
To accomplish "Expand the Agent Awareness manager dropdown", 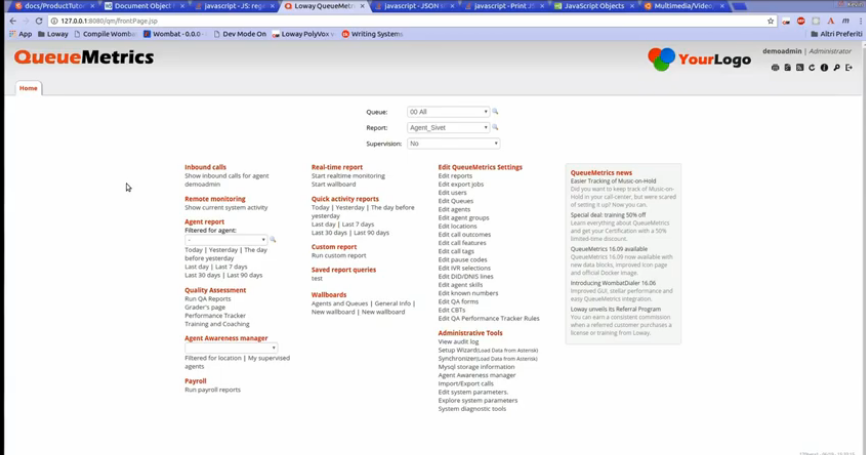I will tap(231, 348).
